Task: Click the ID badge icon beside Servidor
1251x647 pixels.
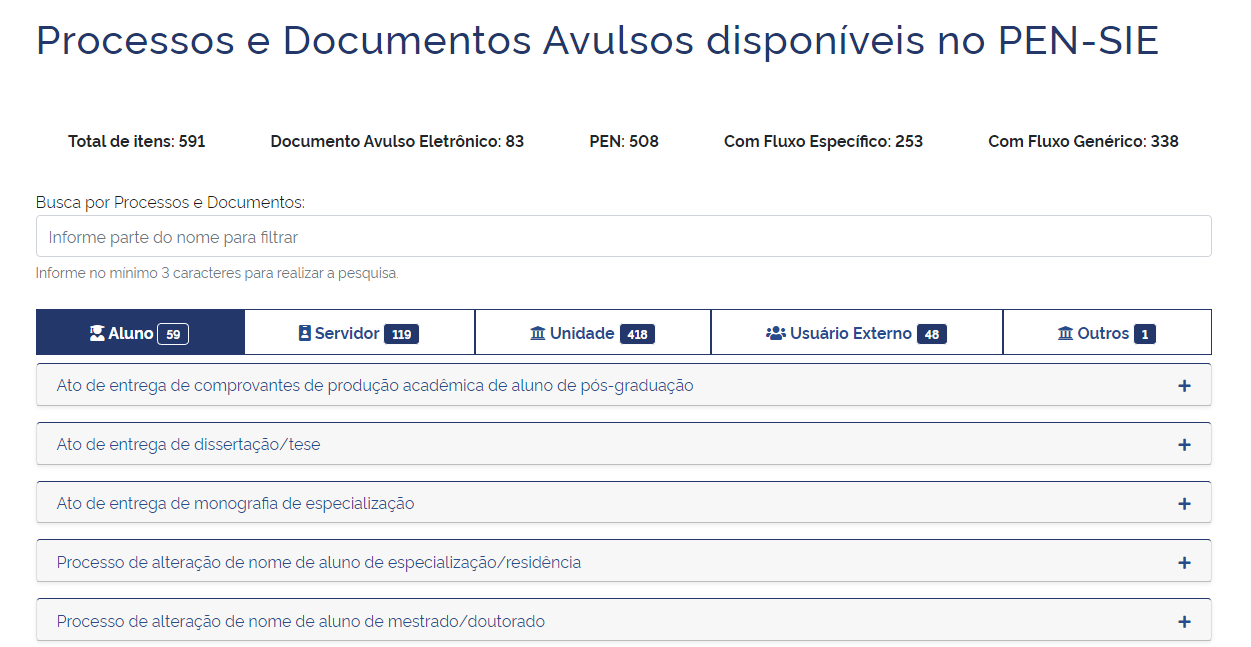Action: pyautogui.click(x=305, y=334)
